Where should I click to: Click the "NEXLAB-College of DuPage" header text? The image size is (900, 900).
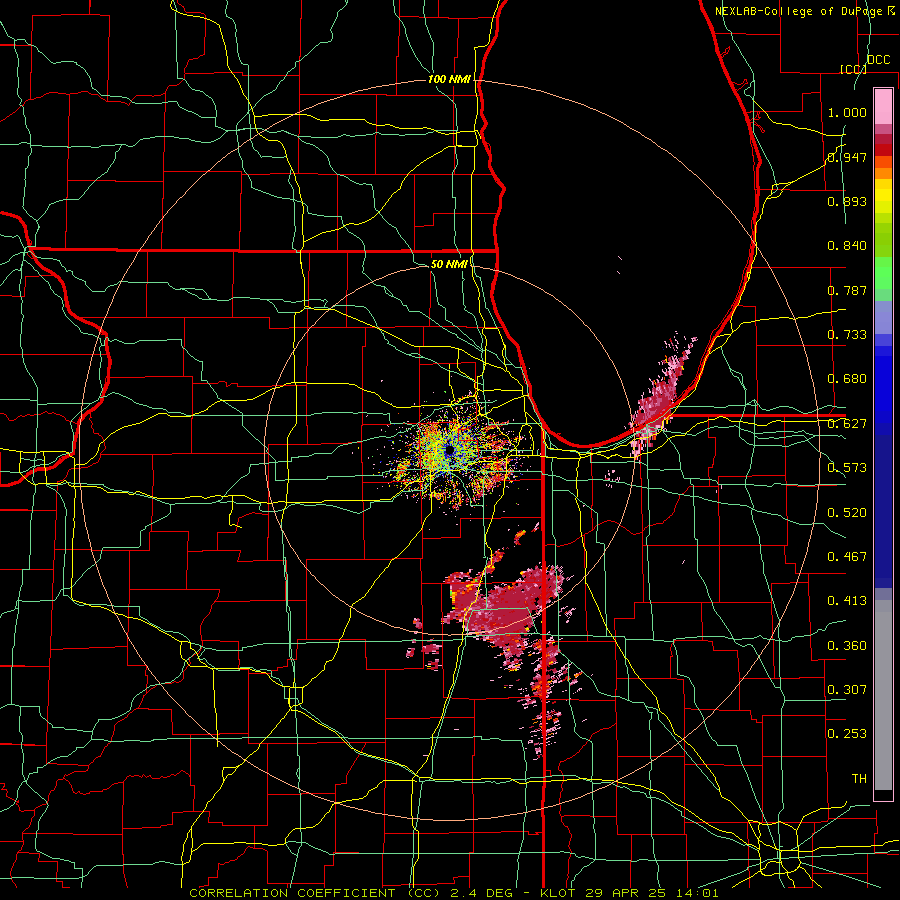coord(798,11)
